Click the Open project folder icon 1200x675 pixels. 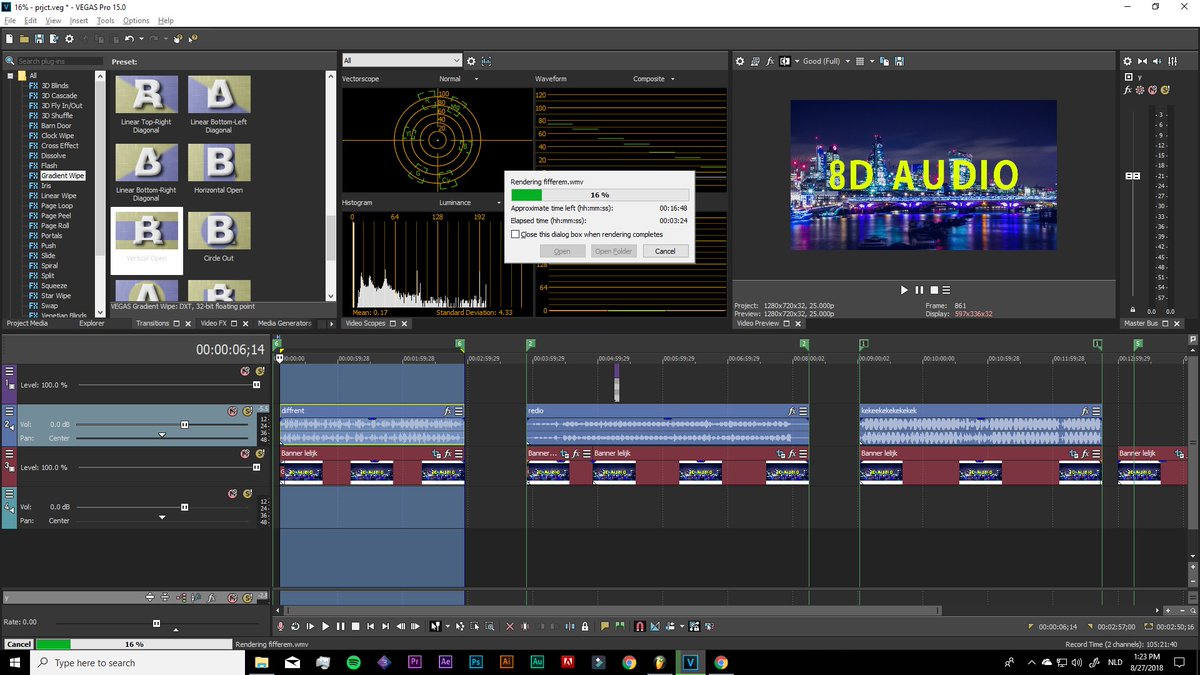tap(24, 39)
